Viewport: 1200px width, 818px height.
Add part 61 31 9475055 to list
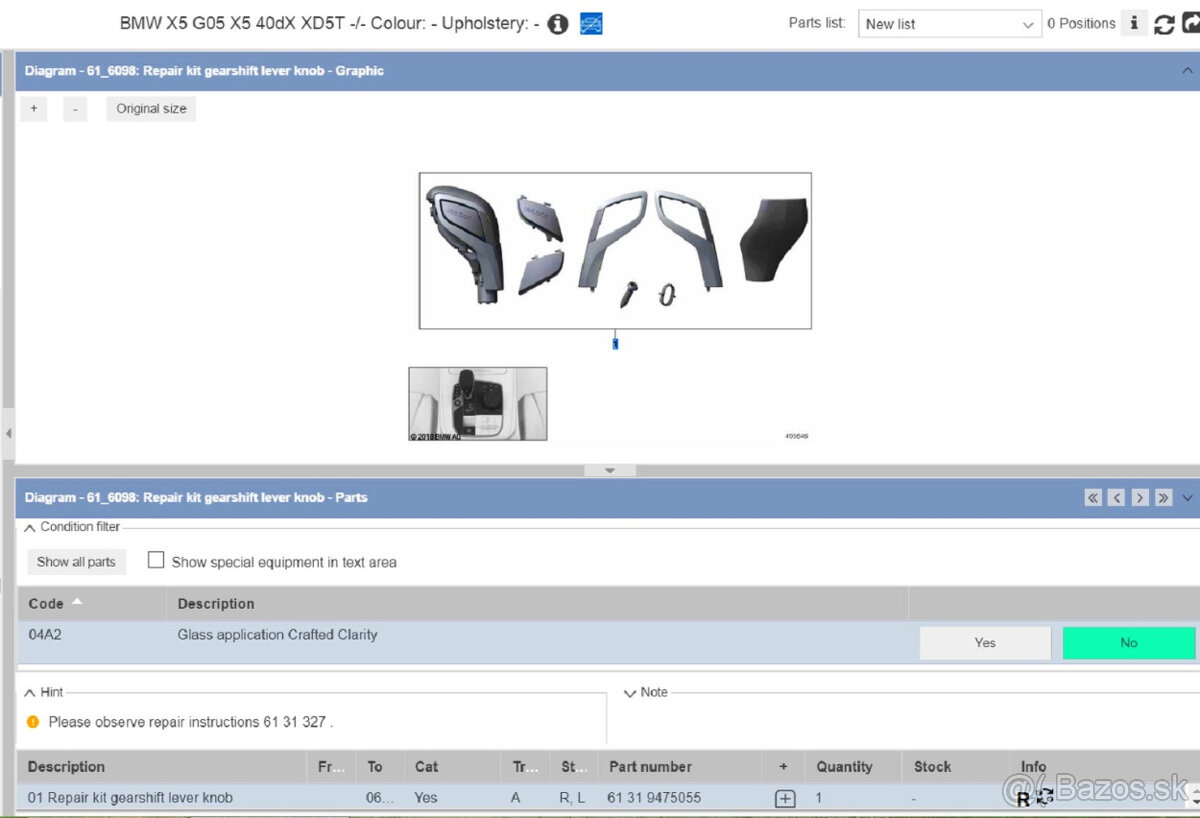785,798
